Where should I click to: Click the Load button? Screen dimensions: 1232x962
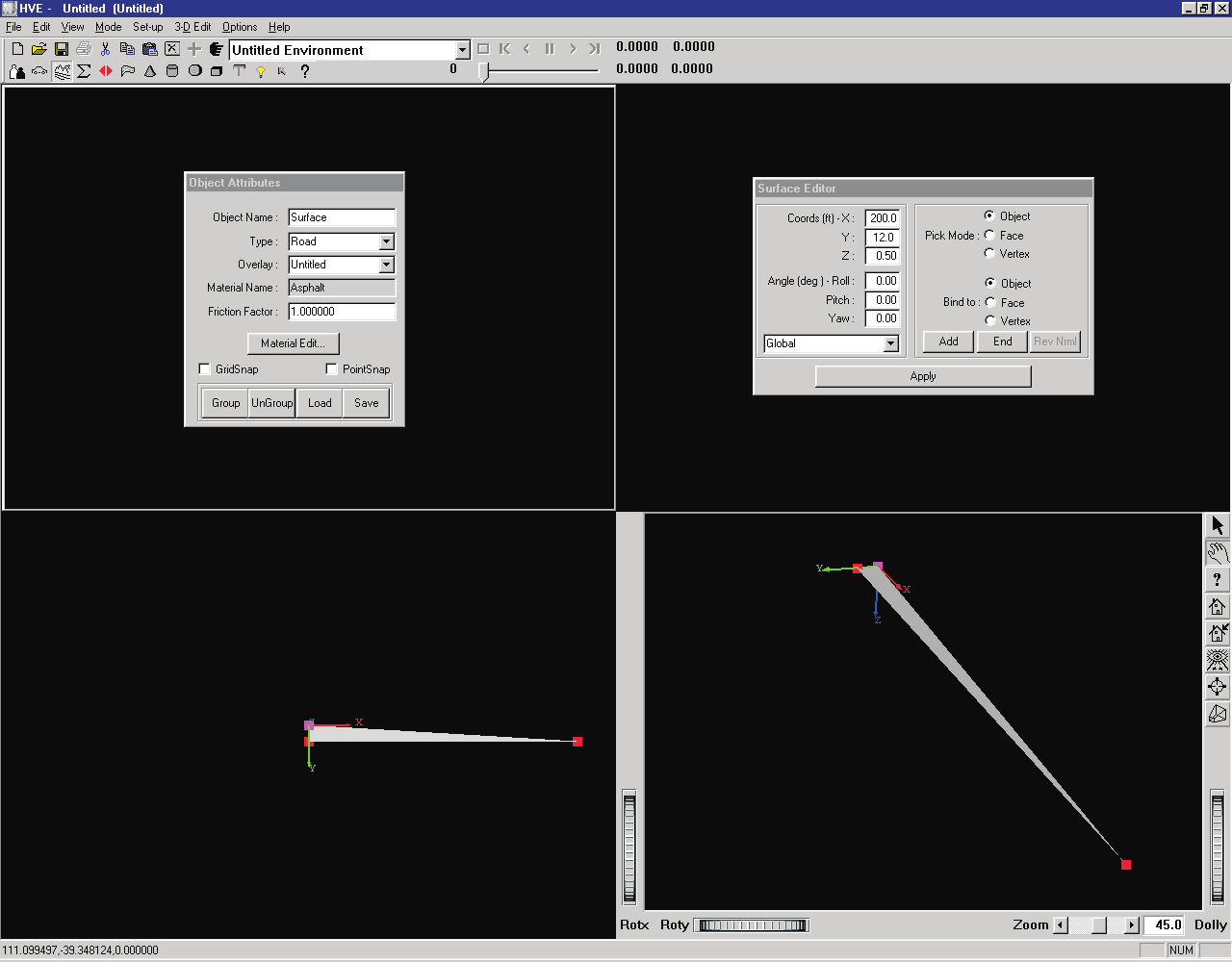tap(320, 403)
